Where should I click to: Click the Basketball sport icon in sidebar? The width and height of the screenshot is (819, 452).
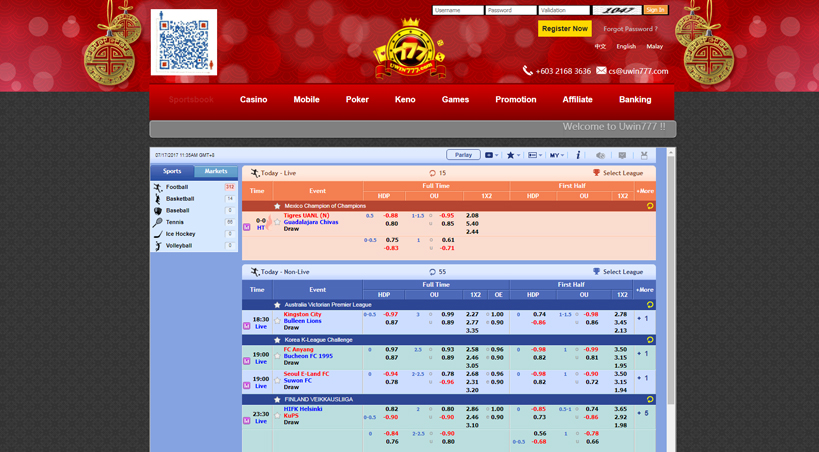coord(158,199)
